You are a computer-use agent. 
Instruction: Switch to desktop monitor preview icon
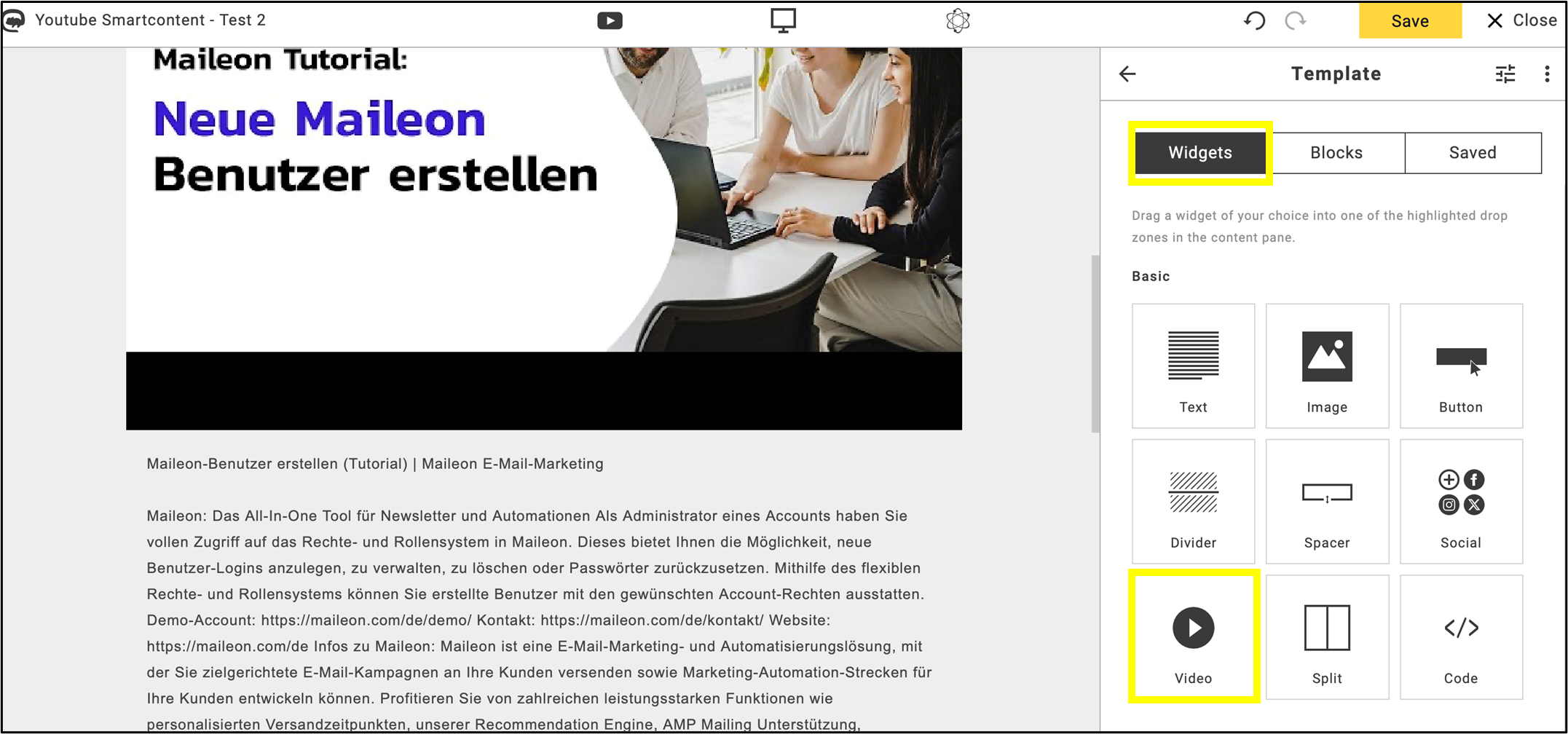pos(783,20)
